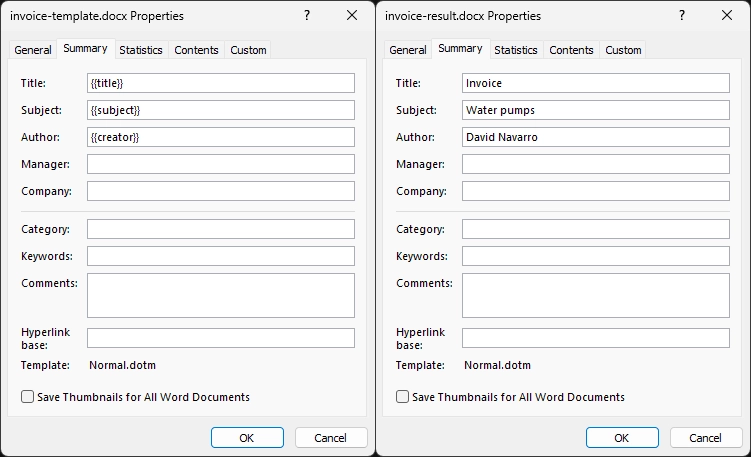Viewport: 751px width, 457px height.
Task: Click the Author field showing David Navarro
Action: point(596,137)
